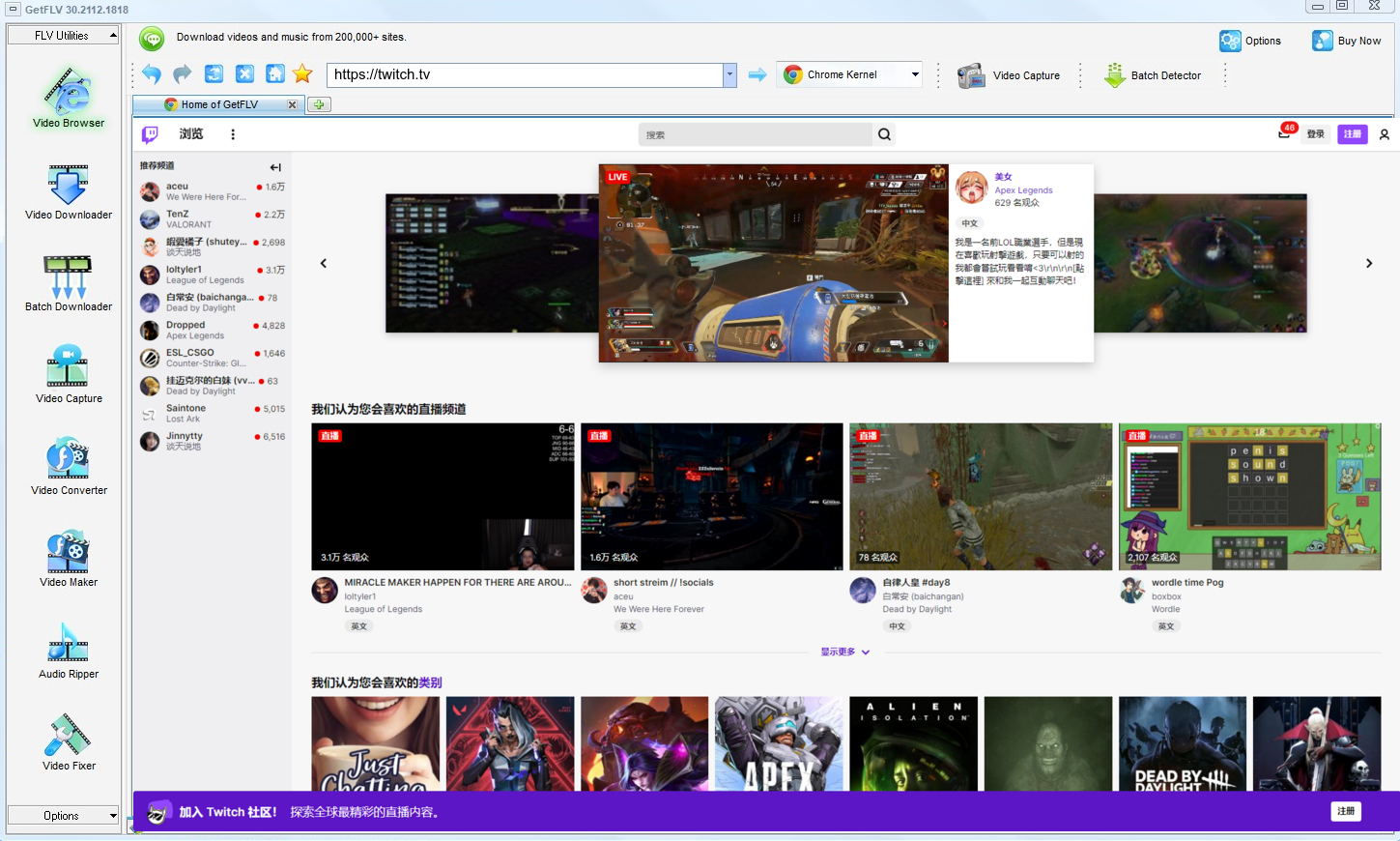Open the Video Converter tool
Screen dimensions: 1400x841
point(69,467)
